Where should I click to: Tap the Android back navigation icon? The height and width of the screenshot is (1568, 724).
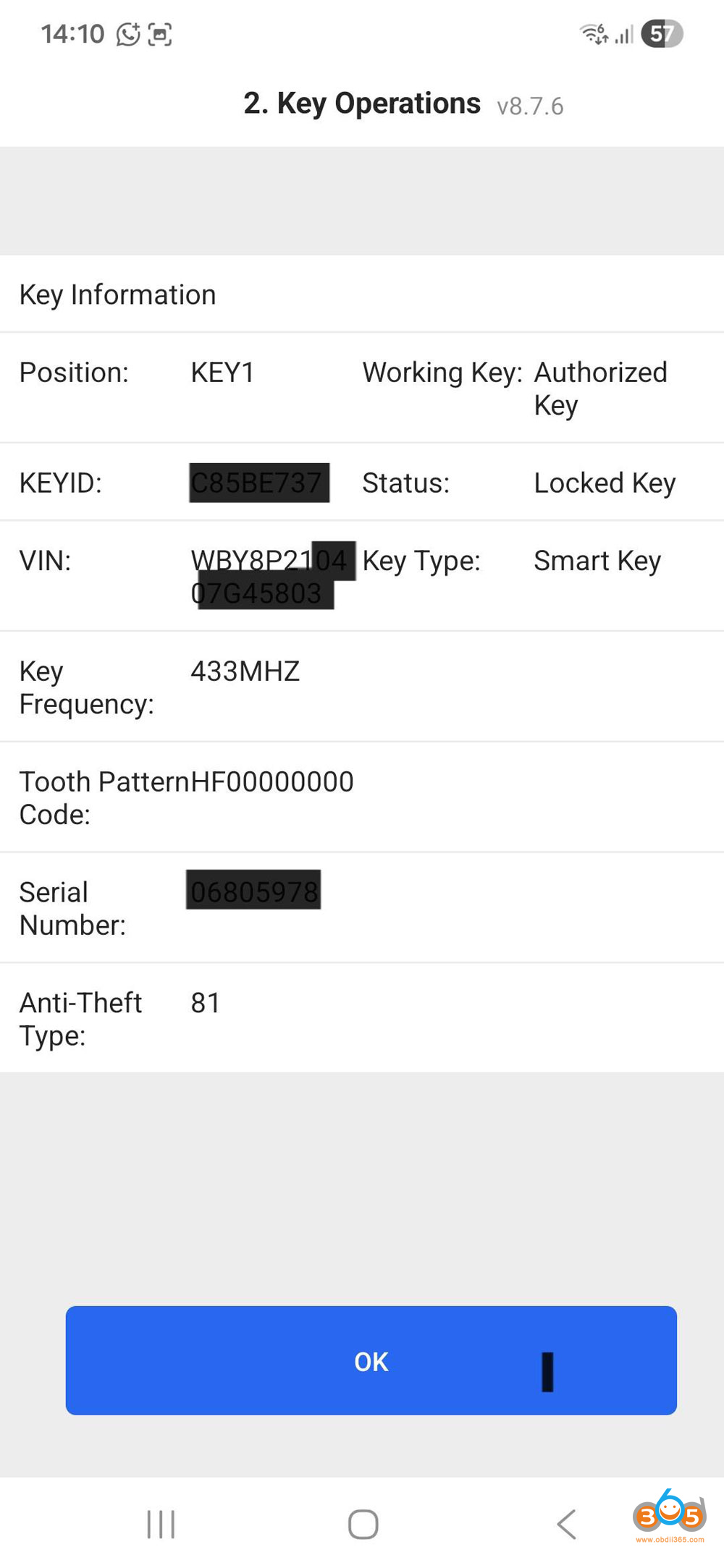pos(566,1524)
